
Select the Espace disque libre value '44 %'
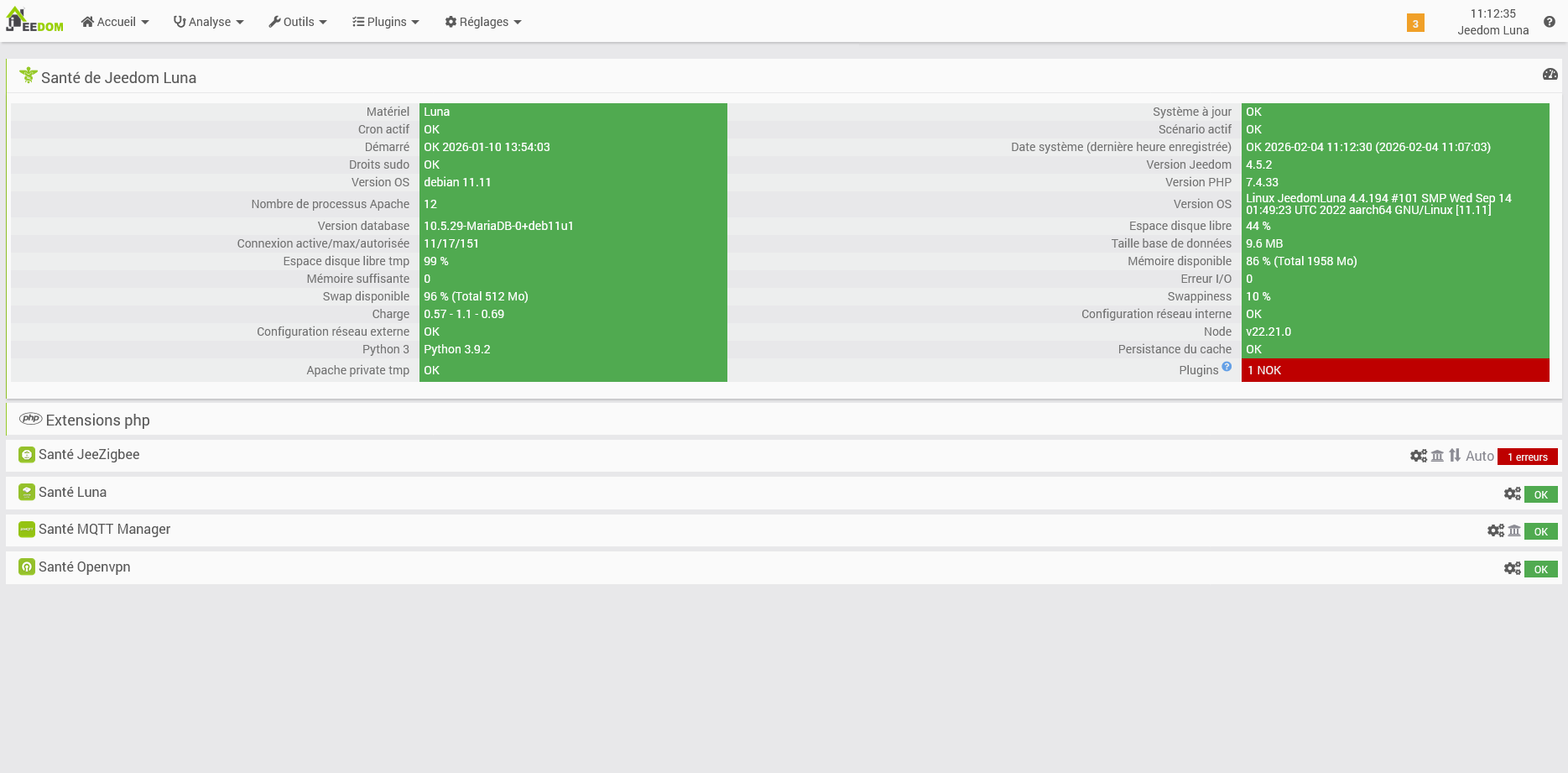(1258, 226)
